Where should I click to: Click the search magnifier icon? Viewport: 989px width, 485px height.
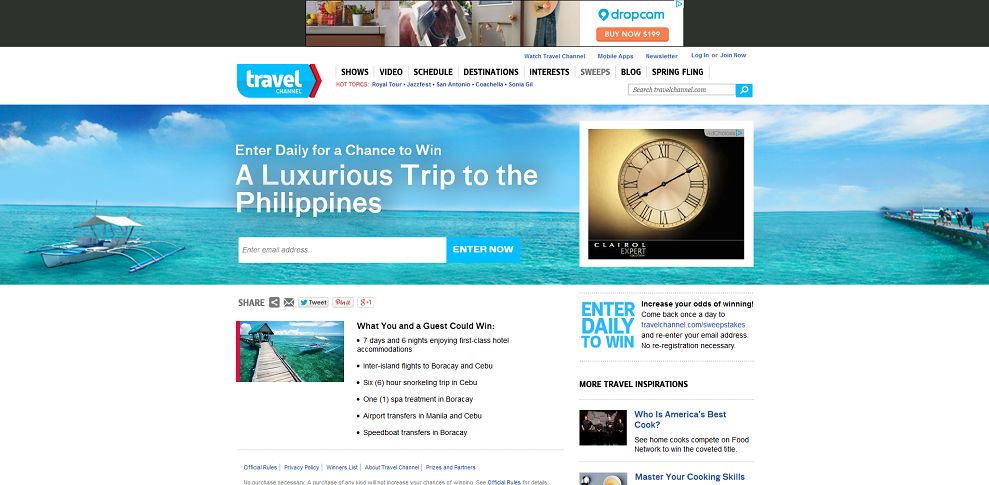tap(744, 90)
